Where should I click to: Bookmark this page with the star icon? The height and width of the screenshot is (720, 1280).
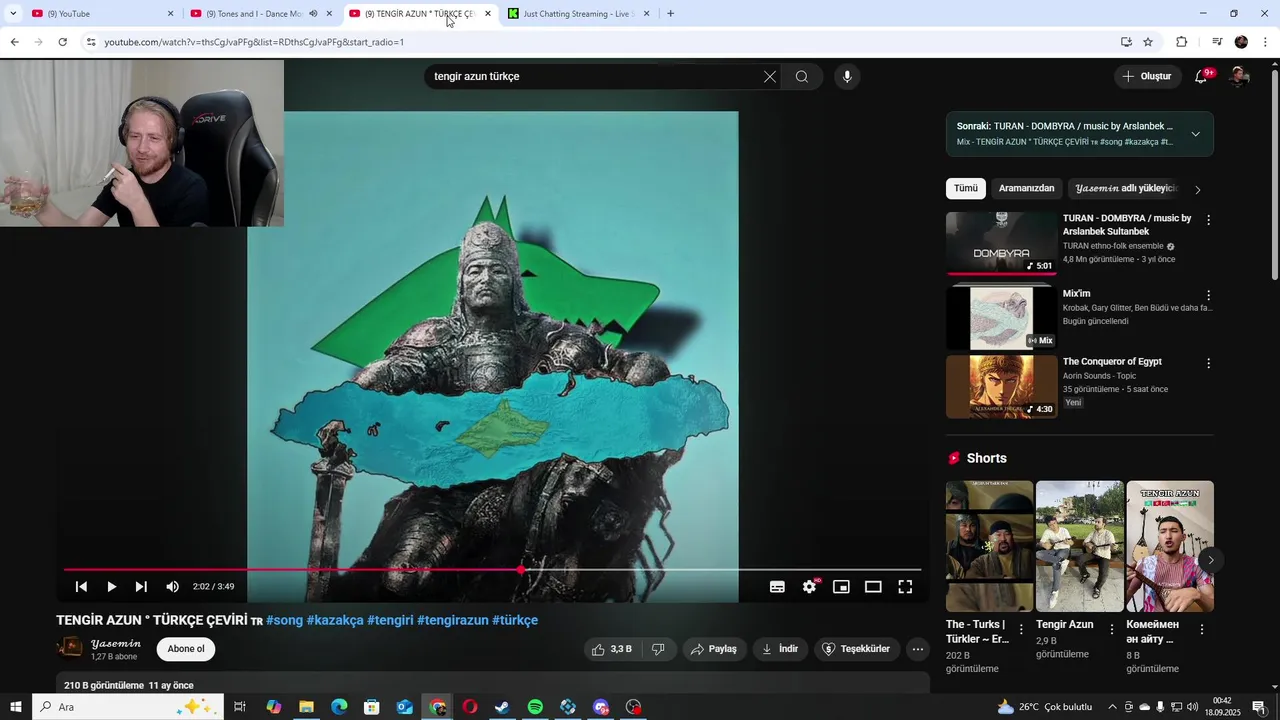(x=1148, y=42)
